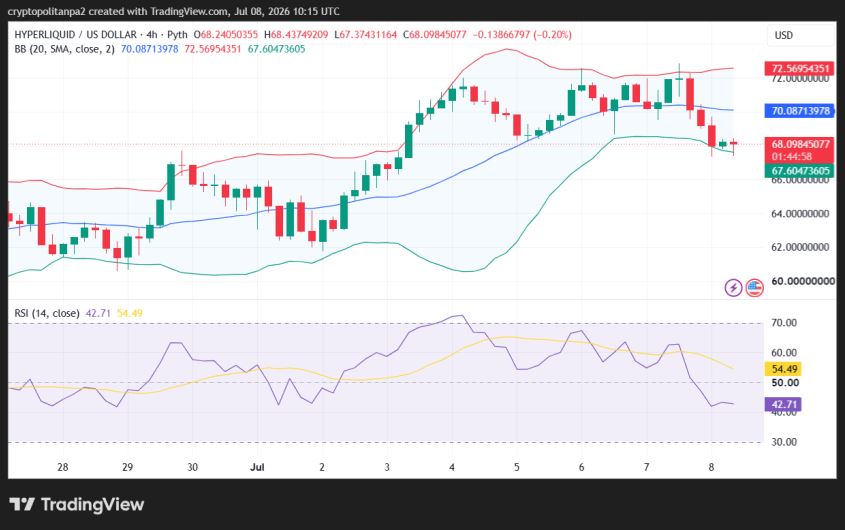
Task: Click the 6 date label on time axis
Action: [x=581, y=467]
